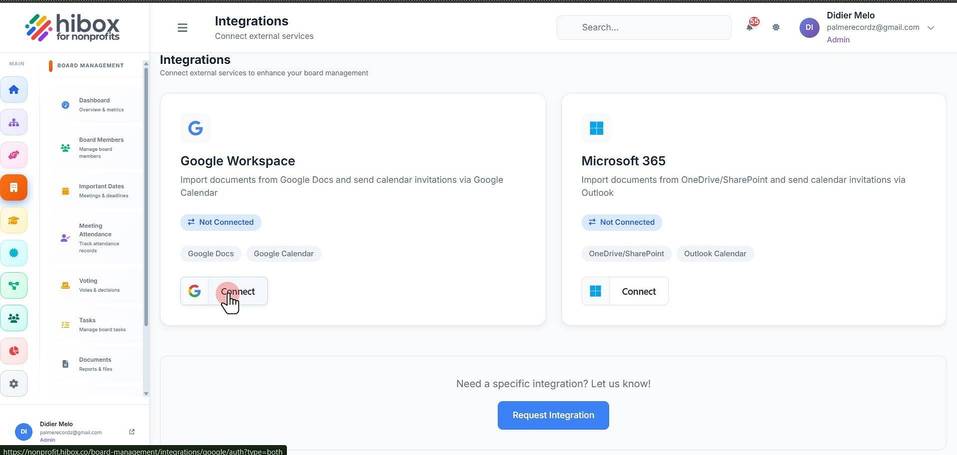Screen dimensions: 957x455
Task: Click the sidebar vertical scrollbar
Action: [146, 195]
